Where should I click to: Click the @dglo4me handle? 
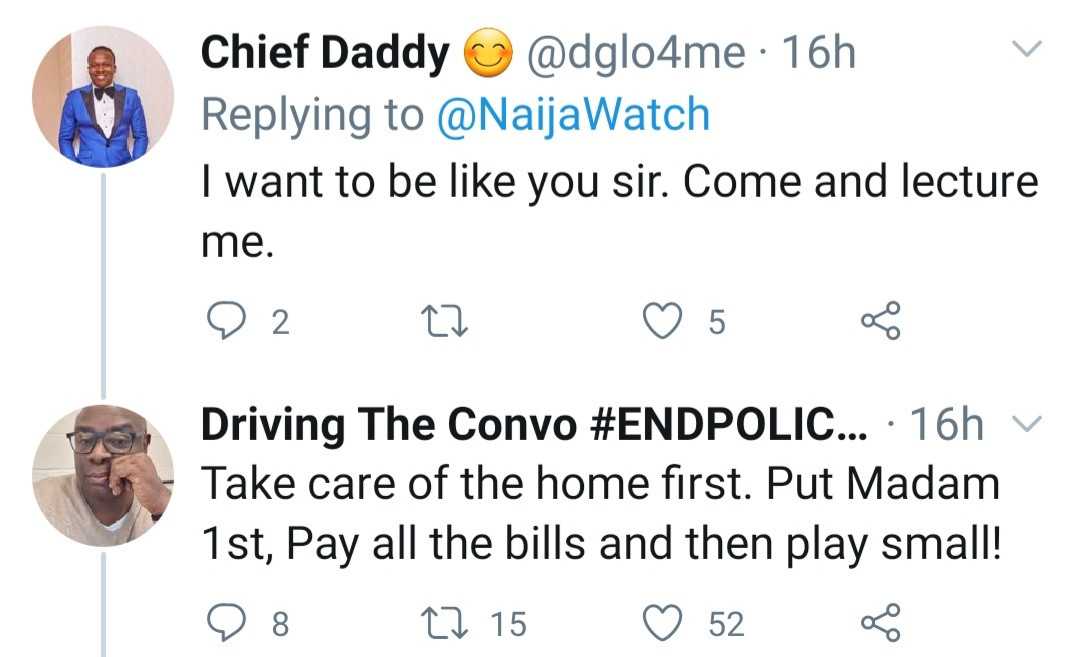pyautogui.click(x=636, y=54)
